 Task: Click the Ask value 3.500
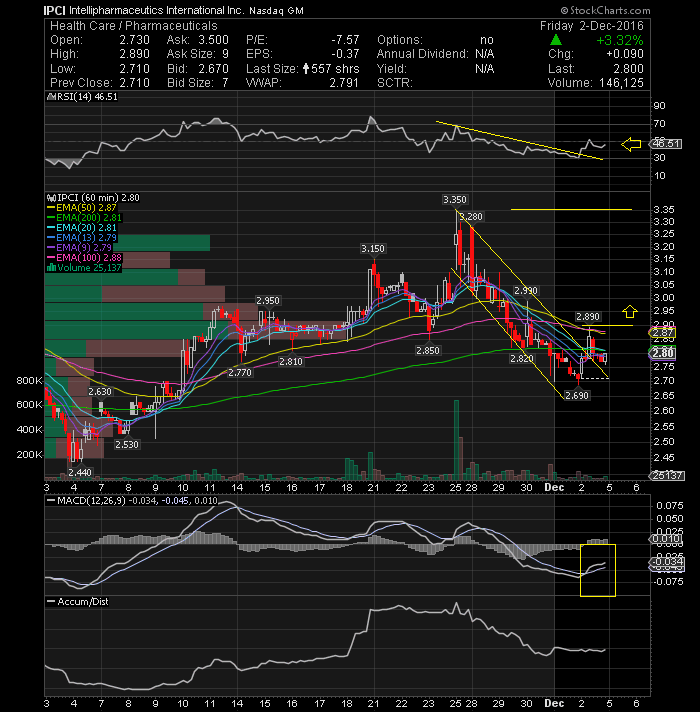[213, 40]
